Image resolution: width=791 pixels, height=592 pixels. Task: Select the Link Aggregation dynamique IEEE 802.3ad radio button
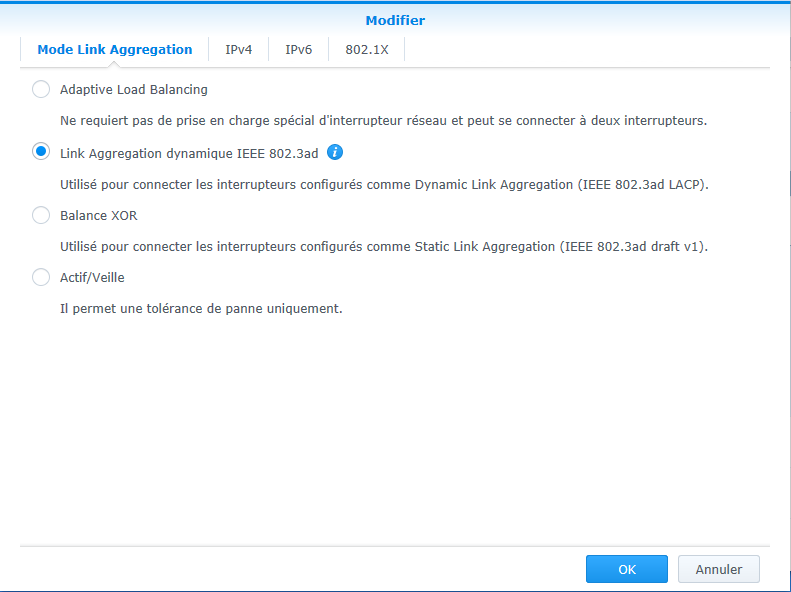tap(41, 151)
